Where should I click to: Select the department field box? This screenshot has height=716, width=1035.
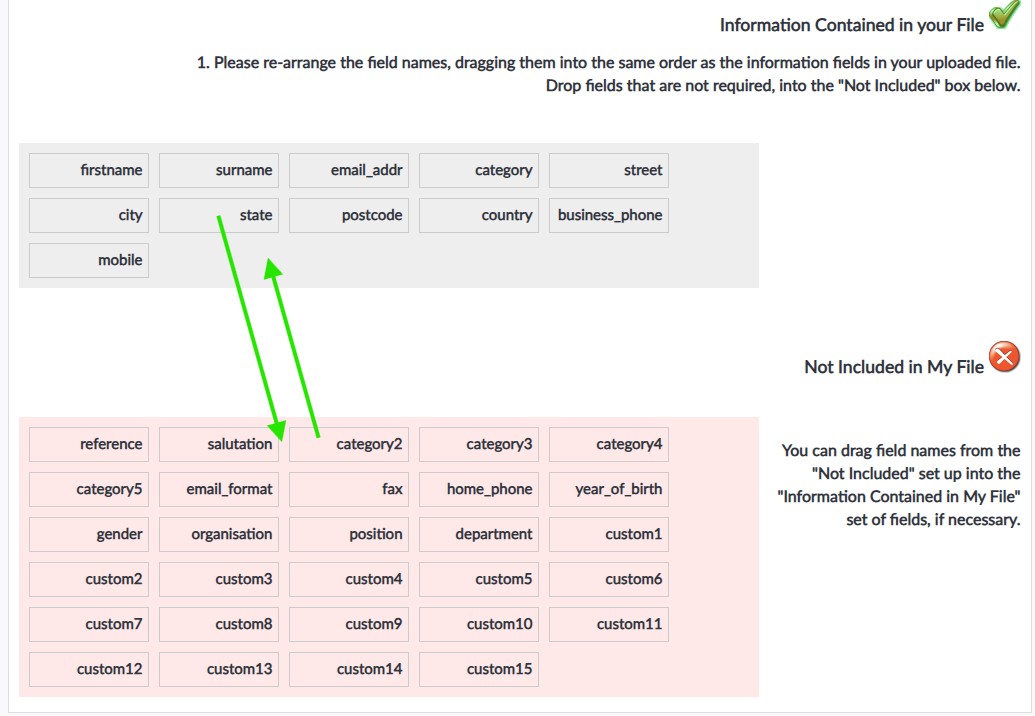[479, 534]
